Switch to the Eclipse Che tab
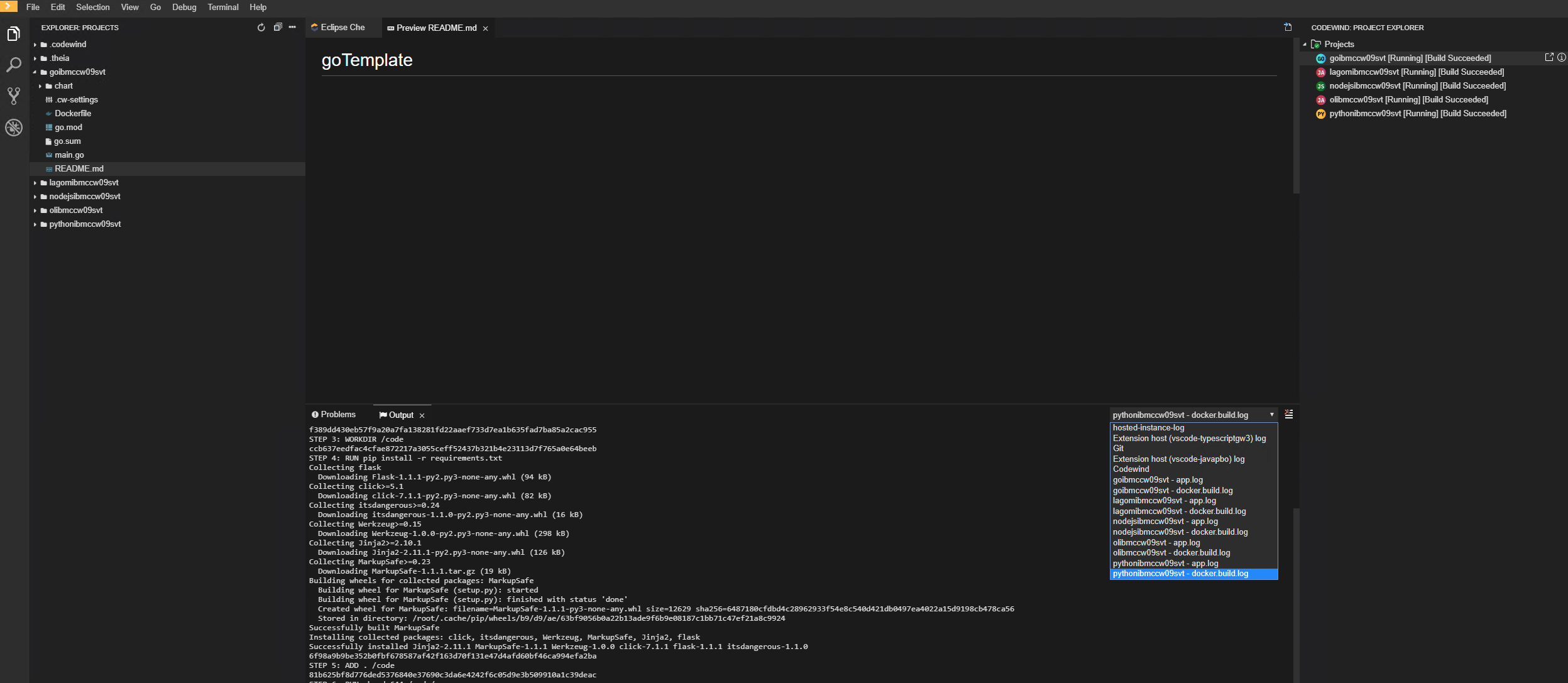The height and width of the screenshot is (683, 1568). click(x=341, y=27)
